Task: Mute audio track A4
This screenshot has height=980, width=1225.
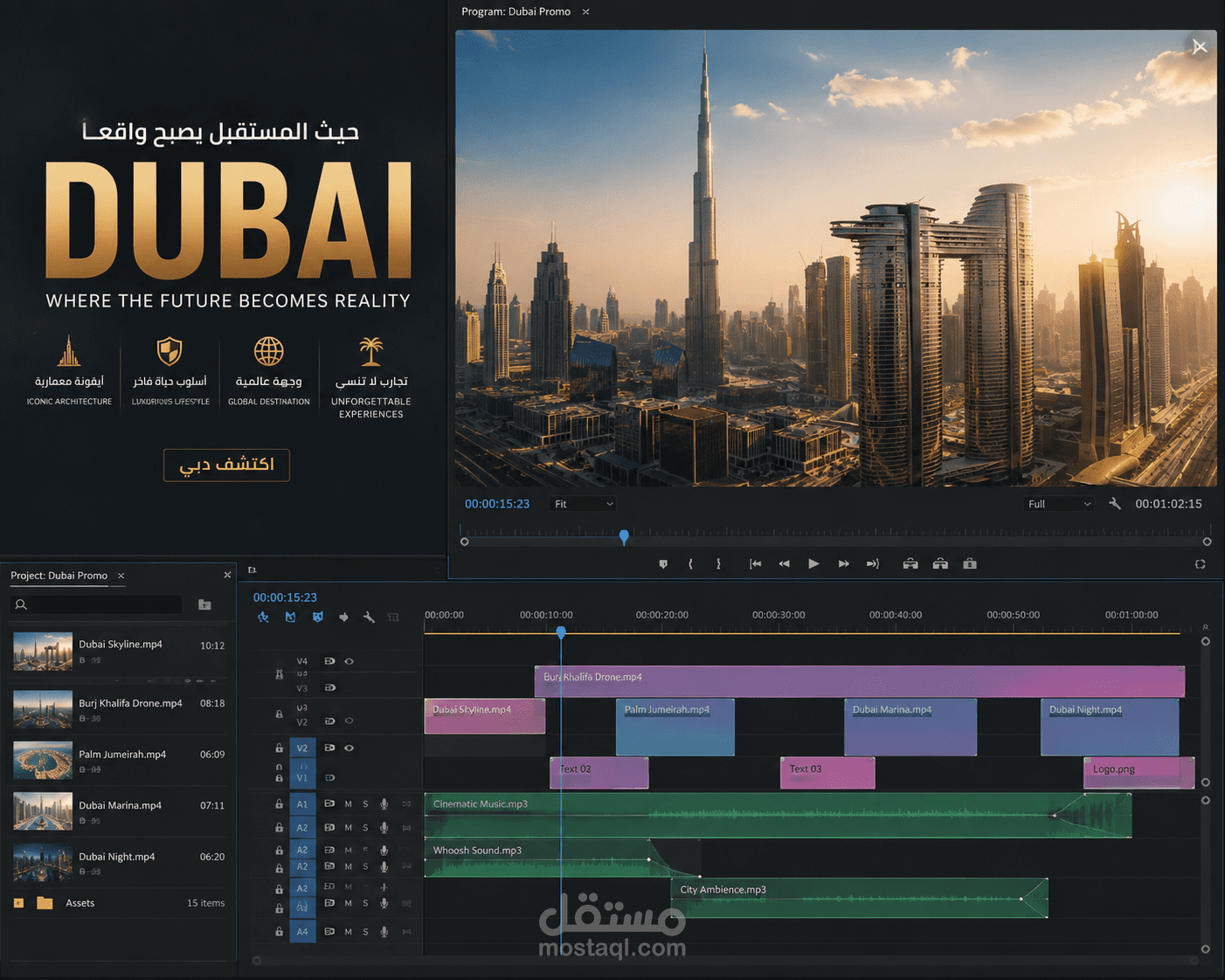Action: pos(348,932)
